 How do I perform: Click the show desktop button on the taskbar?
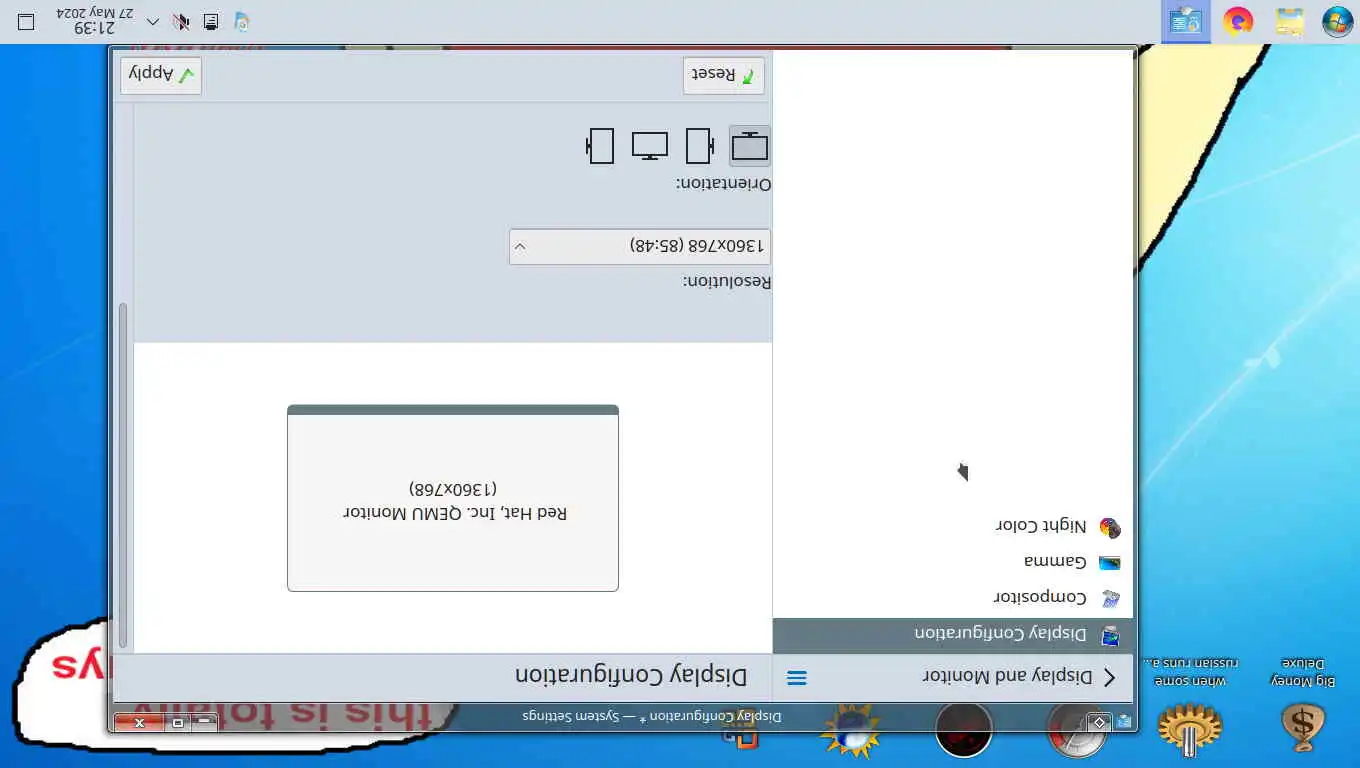[x=27, y=21]
